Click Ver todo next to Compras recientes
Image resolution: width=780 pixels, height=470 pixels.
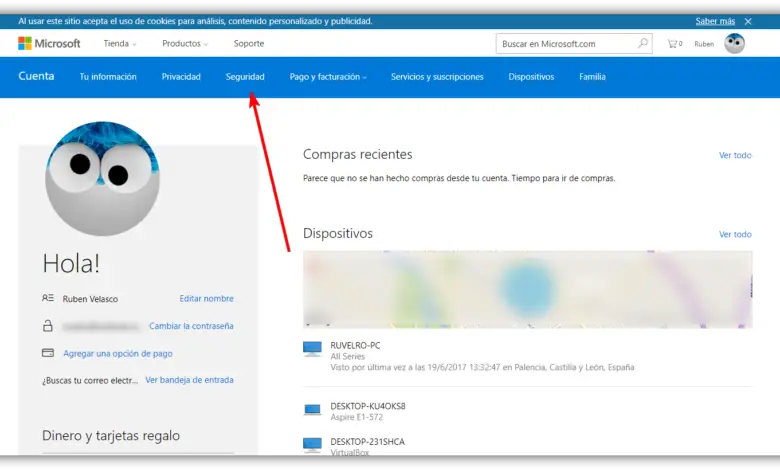click(x=735, y=155)
